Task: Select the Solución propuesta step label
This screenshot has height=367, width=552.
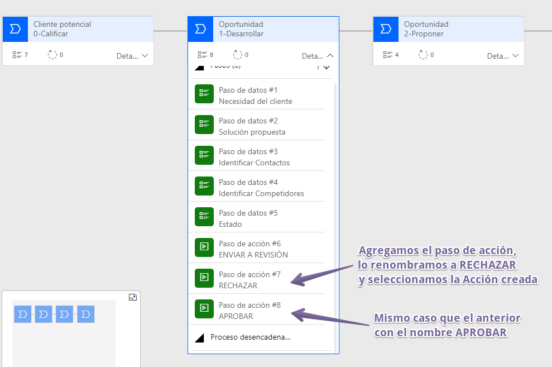Action: [252, 132]
